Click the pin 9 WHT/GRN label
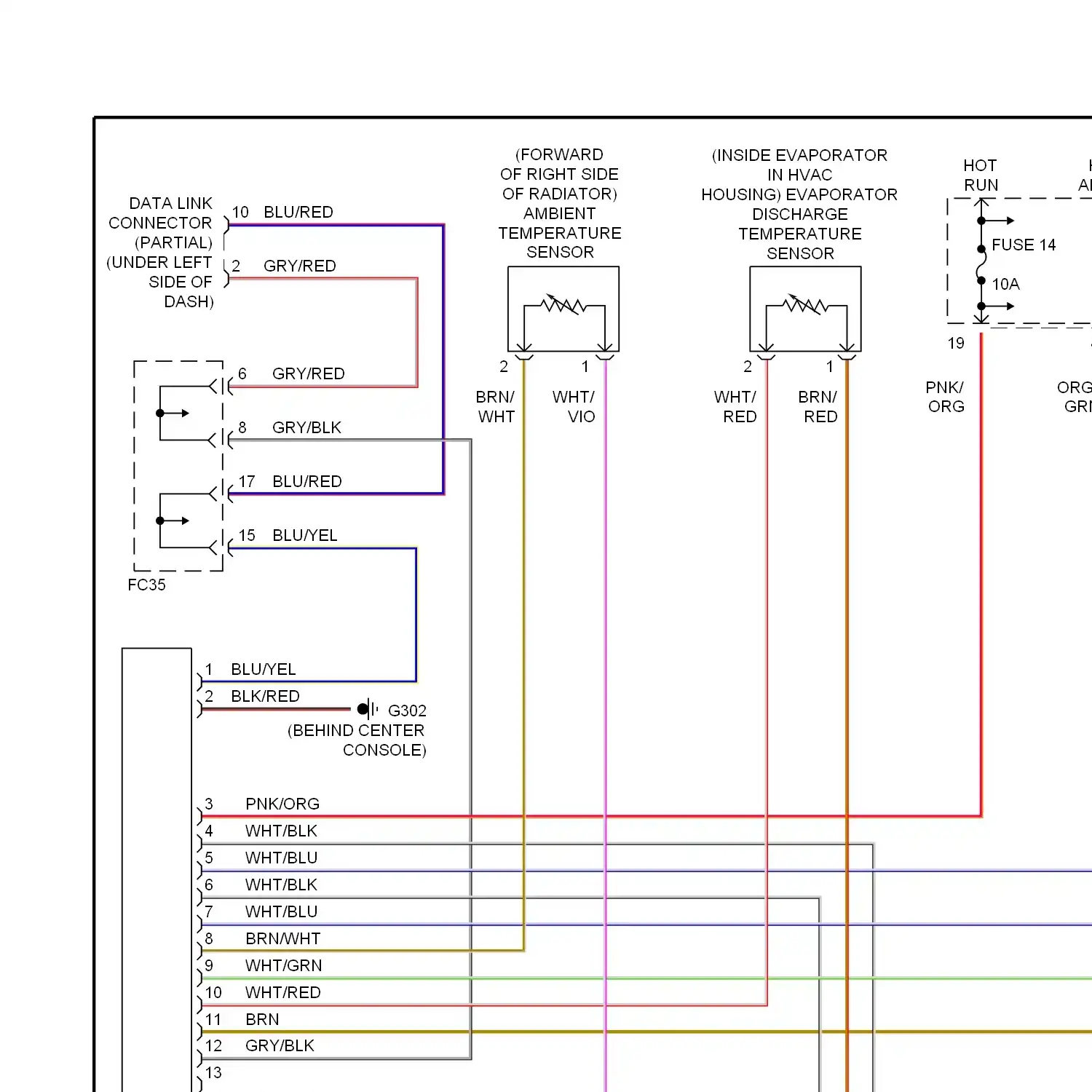This screenshot has height=1092, width=1092. (264, 965)
